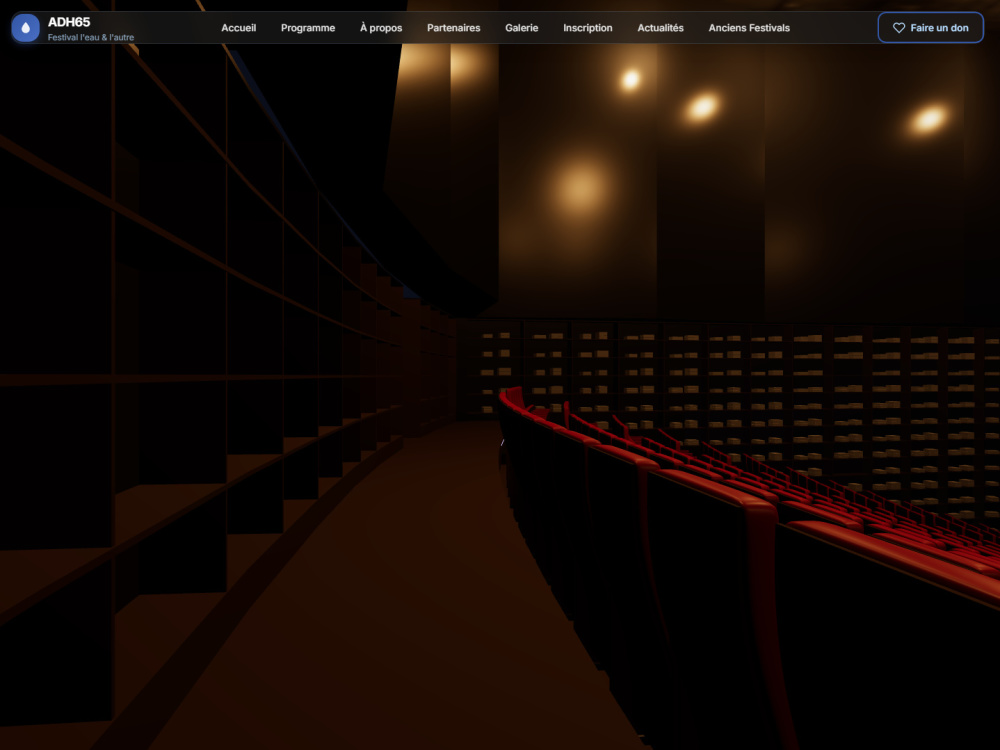Click the Faire un don button
Screen dimensions: 1000x750
[x=930, y=28]
